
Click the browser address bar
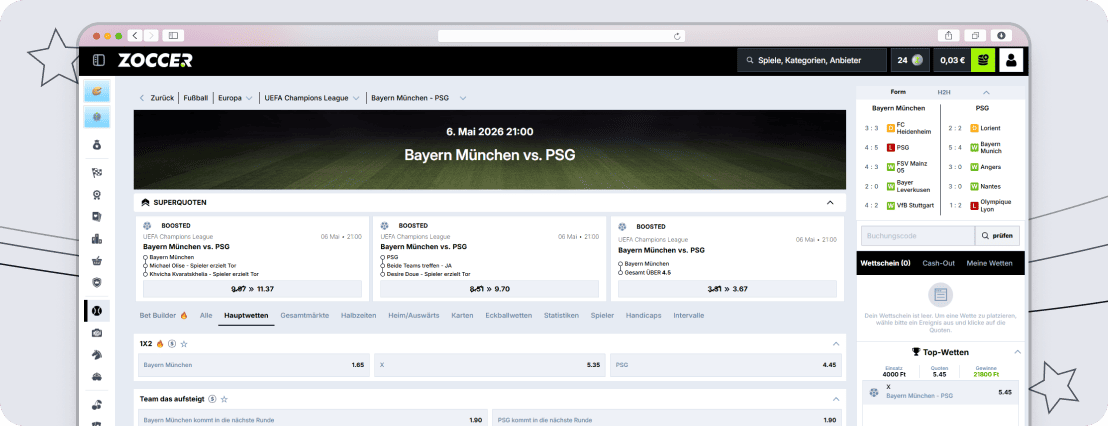(x=562, y=36)
